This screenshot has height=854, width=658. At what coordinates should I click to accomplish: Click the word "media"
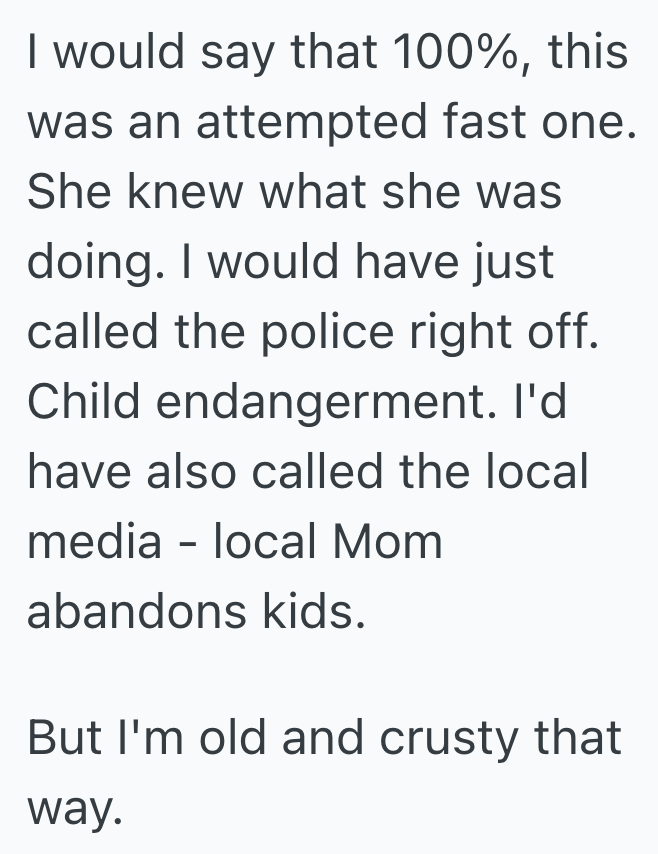94,541
